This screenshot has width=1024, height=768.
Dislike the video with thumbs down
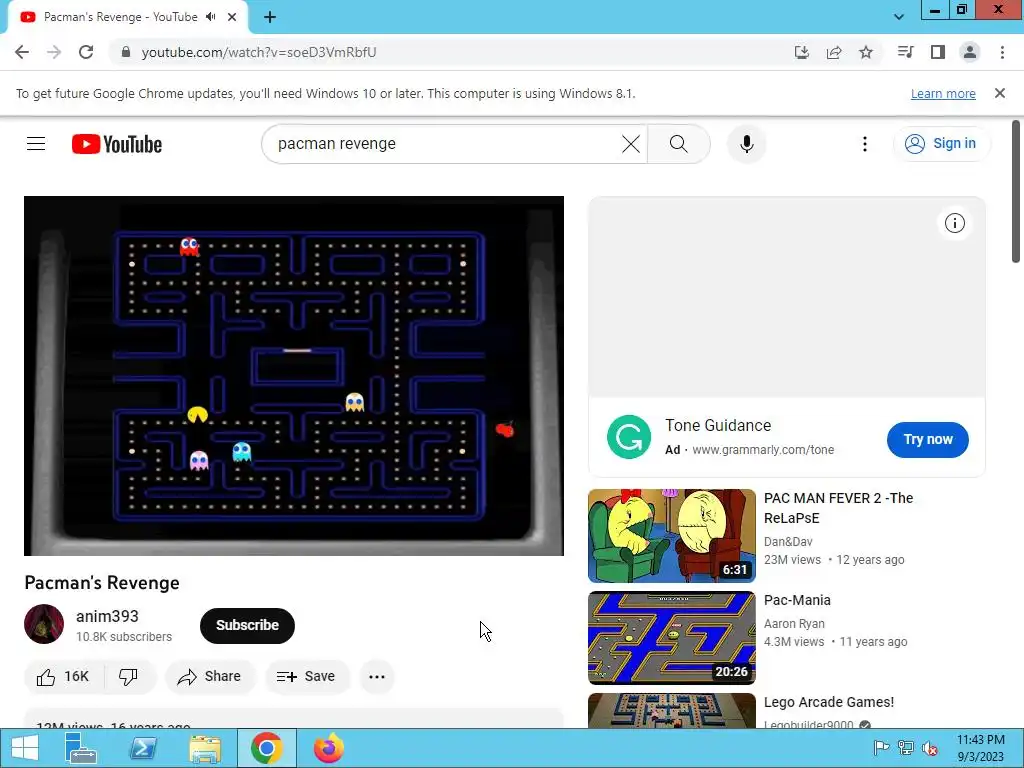tap(129, 677)
